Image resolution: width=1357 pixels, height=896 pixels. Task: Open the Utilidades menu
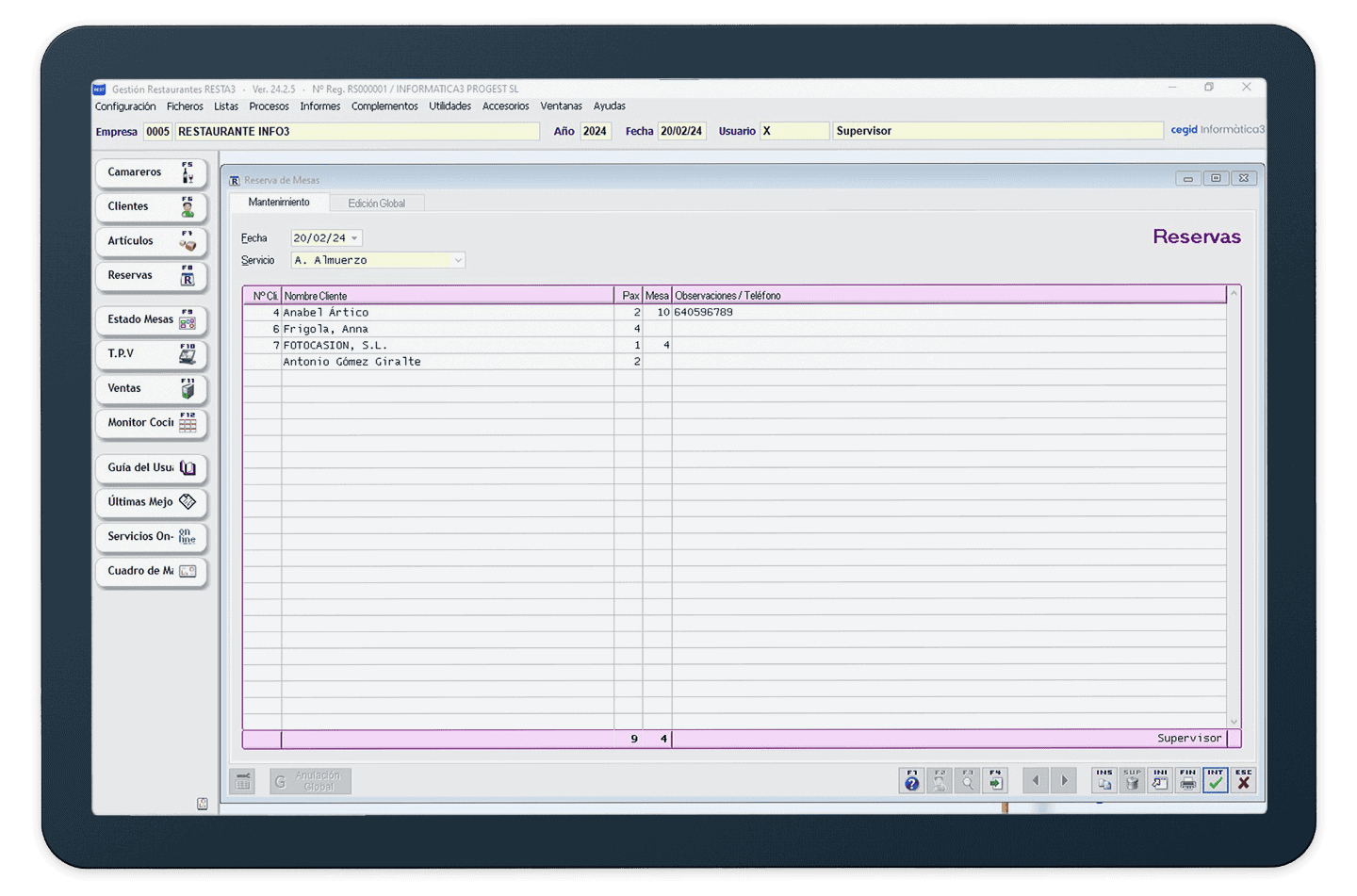click(450, 106)
